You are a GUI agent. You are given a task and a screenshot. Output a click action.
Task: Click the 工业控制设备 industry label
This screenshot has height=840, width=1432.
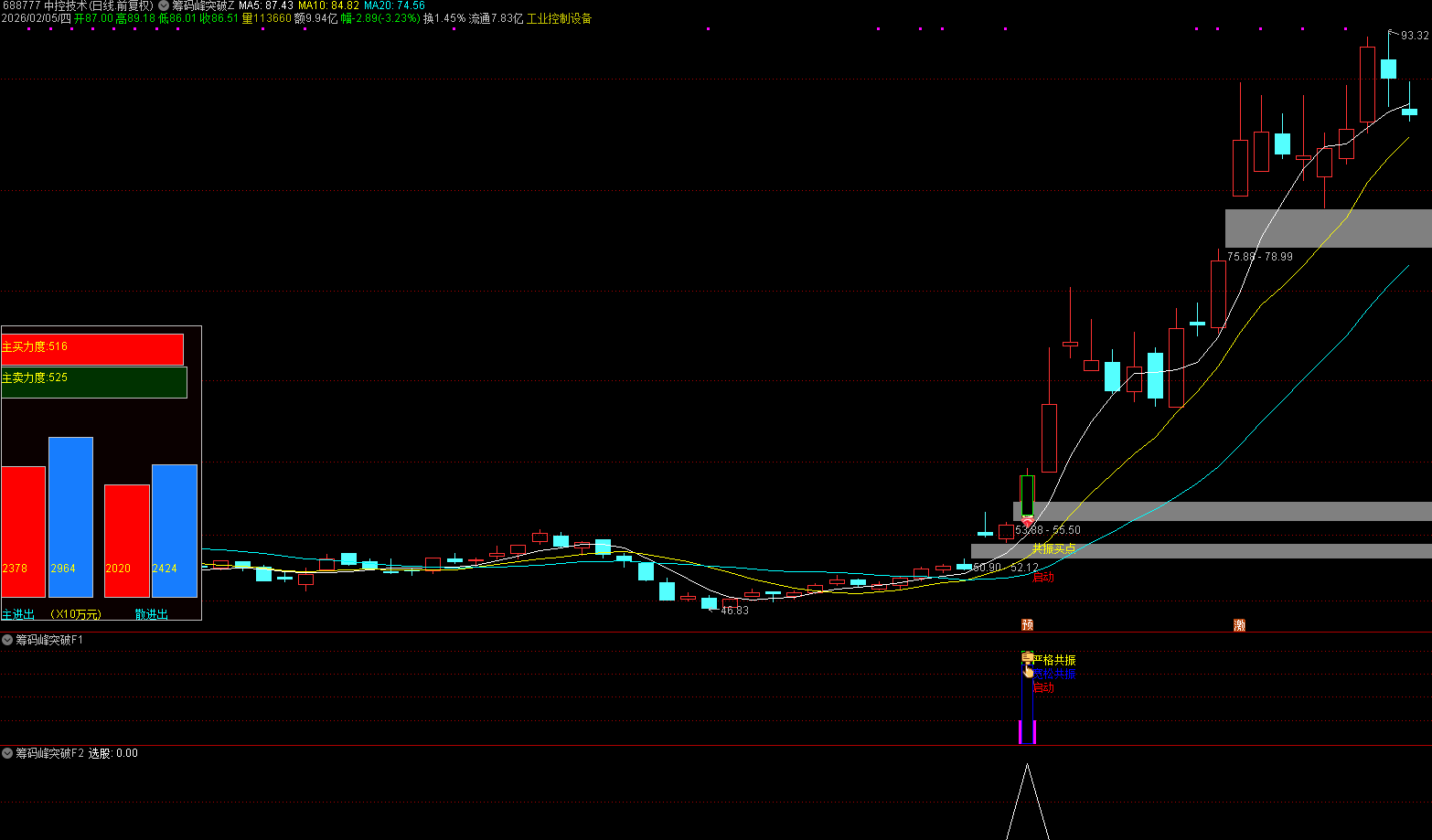coord(559,18)
